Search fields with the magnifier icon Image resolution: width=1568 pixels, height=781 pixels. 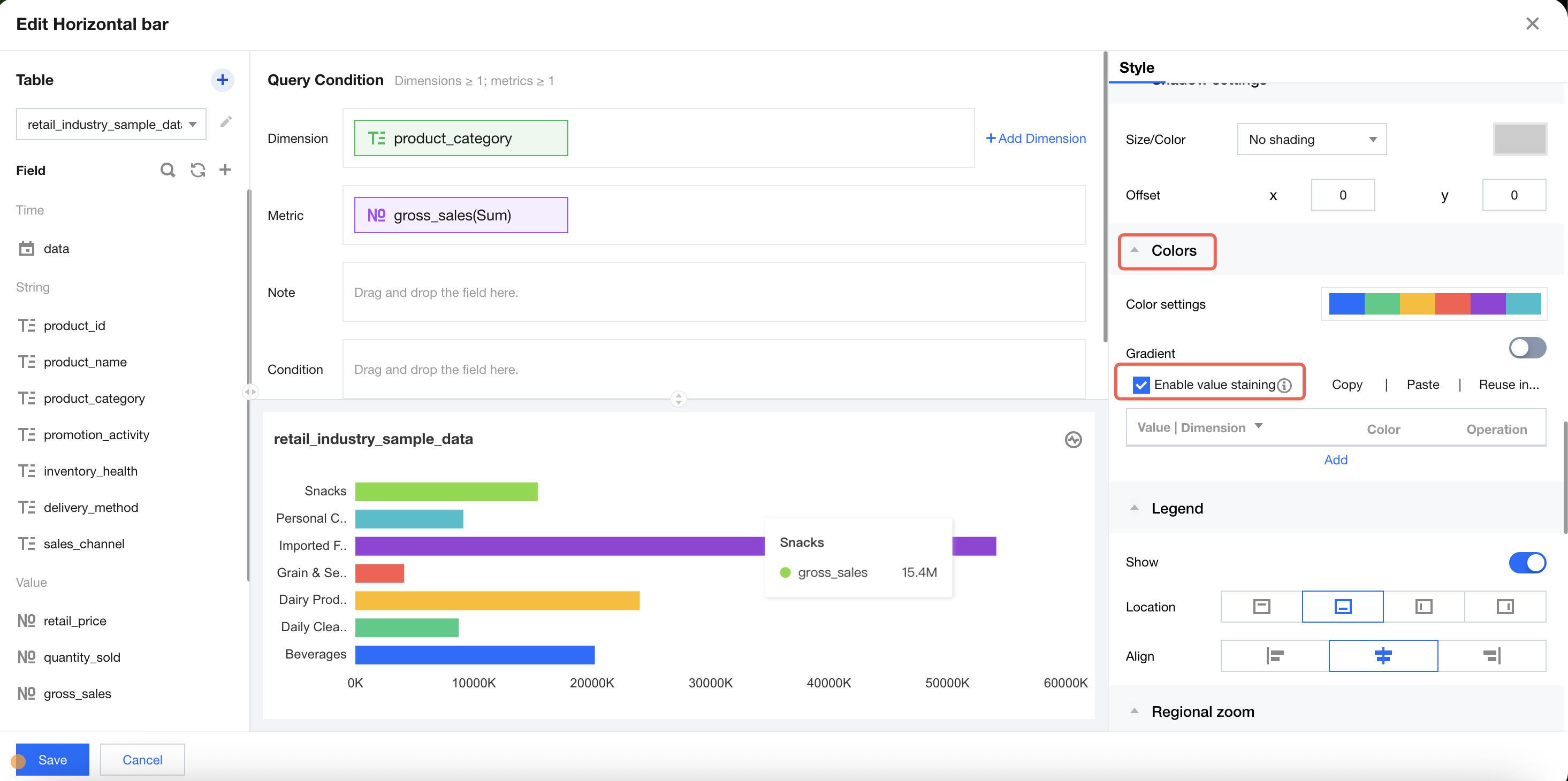click(168, 170)
